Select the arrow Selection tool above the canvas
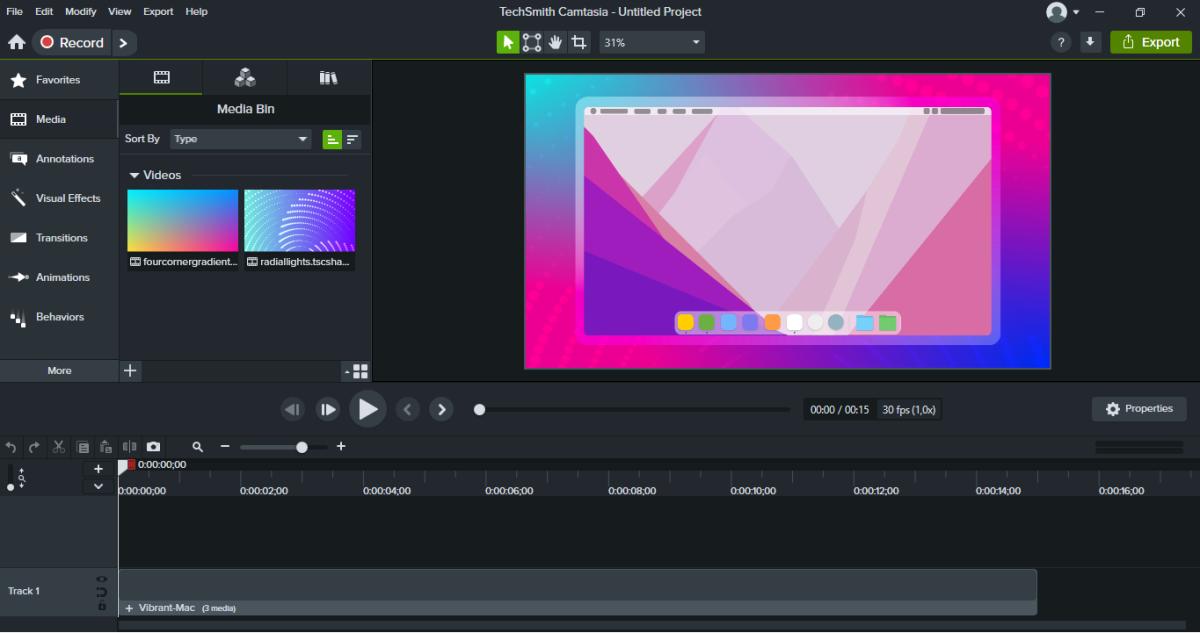This screenshot has width=1200, height=633. click(508, 42)
